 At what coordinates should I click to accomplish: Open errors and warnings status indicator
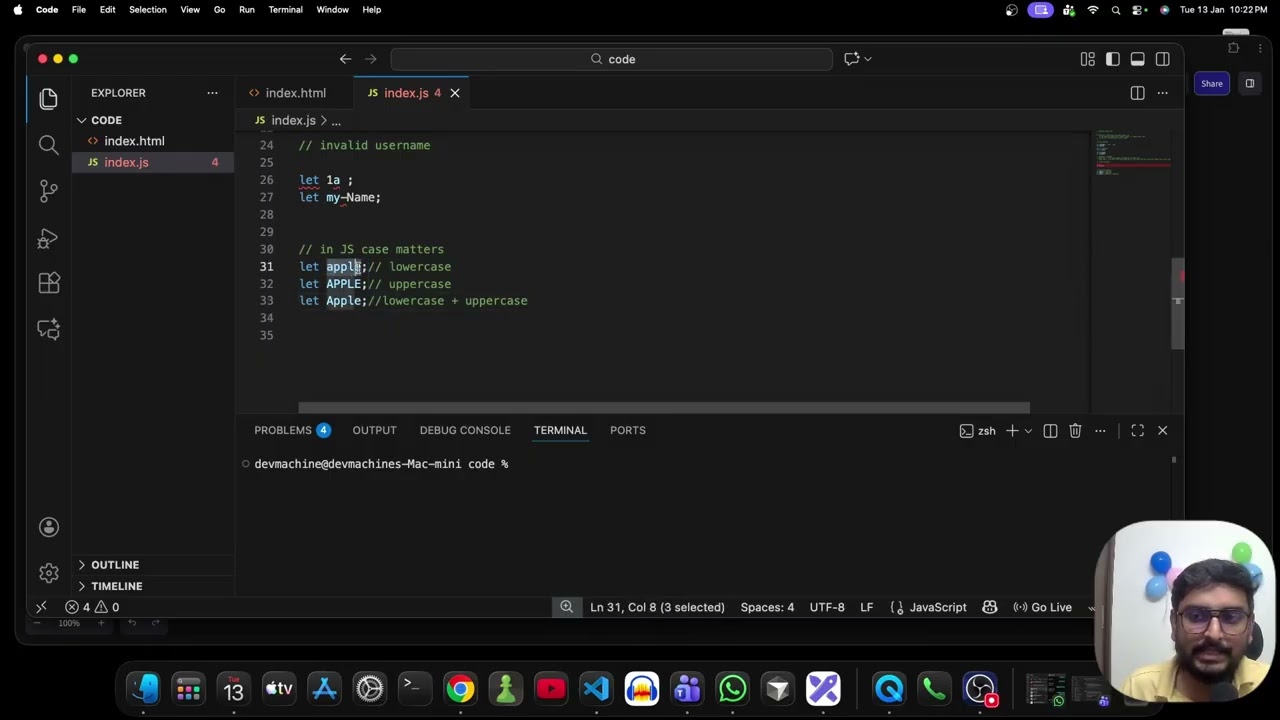click(x=92, y=607)
